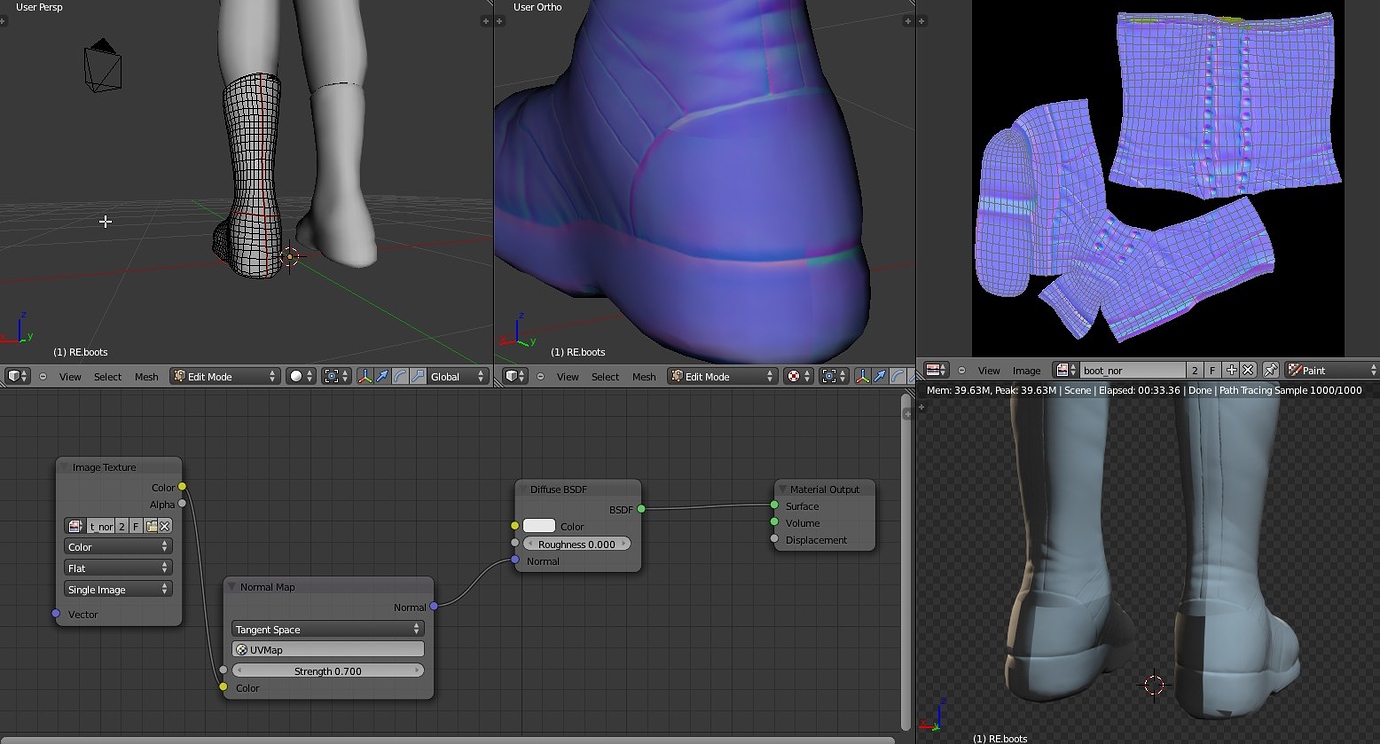Open Select menu in middle viewport header
The width and height of the screenshot is (1380, 744).
coord(605,377)
